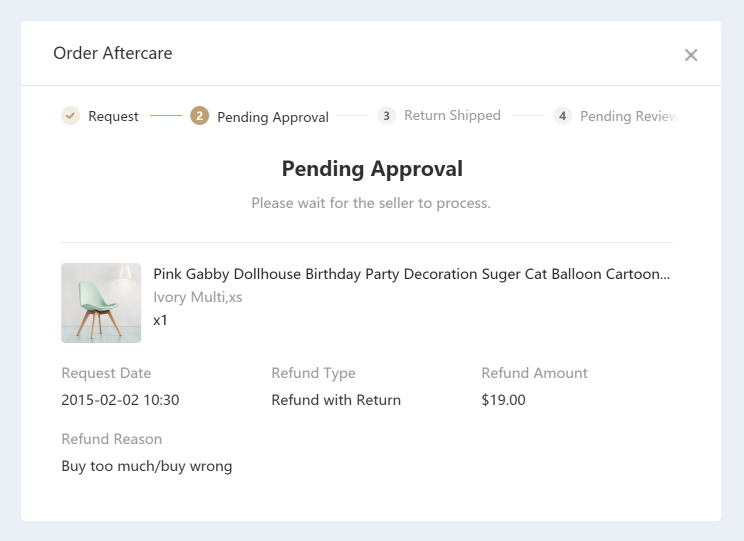Select the Pending Approval step label
744x541 pixels.
tap(272, 117)
